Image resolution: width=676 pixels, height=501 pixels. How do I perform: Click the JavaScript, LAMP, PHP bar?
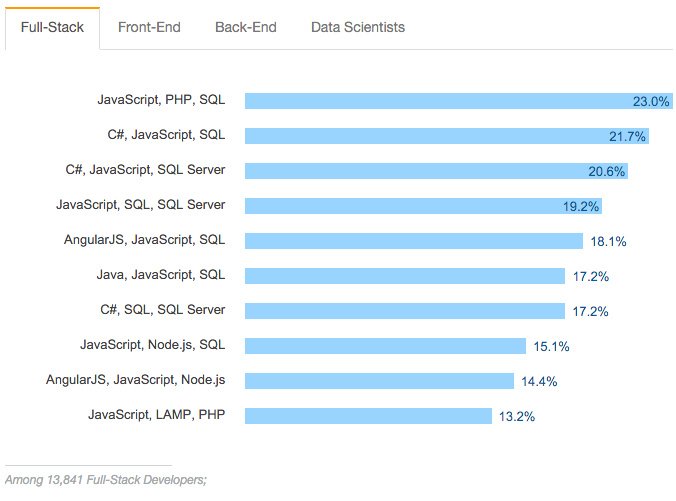click(x=368, y=416)
